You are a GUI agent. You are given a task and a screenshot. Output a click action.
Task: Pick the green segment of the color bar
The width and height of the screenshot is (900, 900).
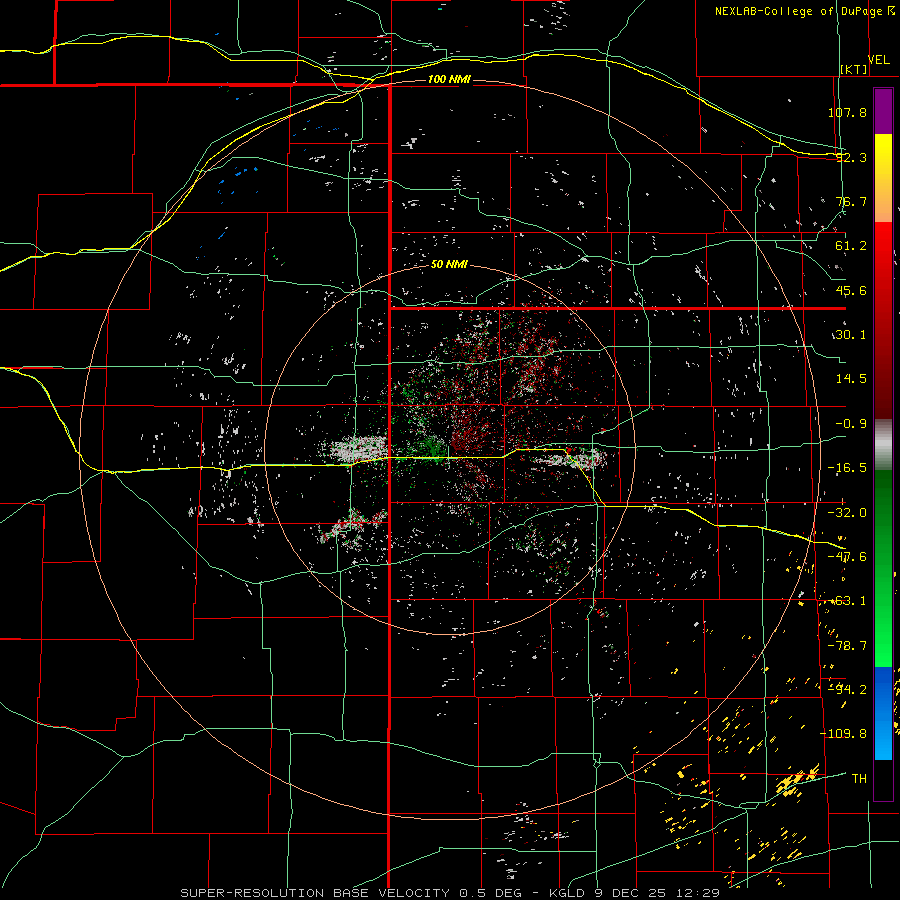click(883, 569)
